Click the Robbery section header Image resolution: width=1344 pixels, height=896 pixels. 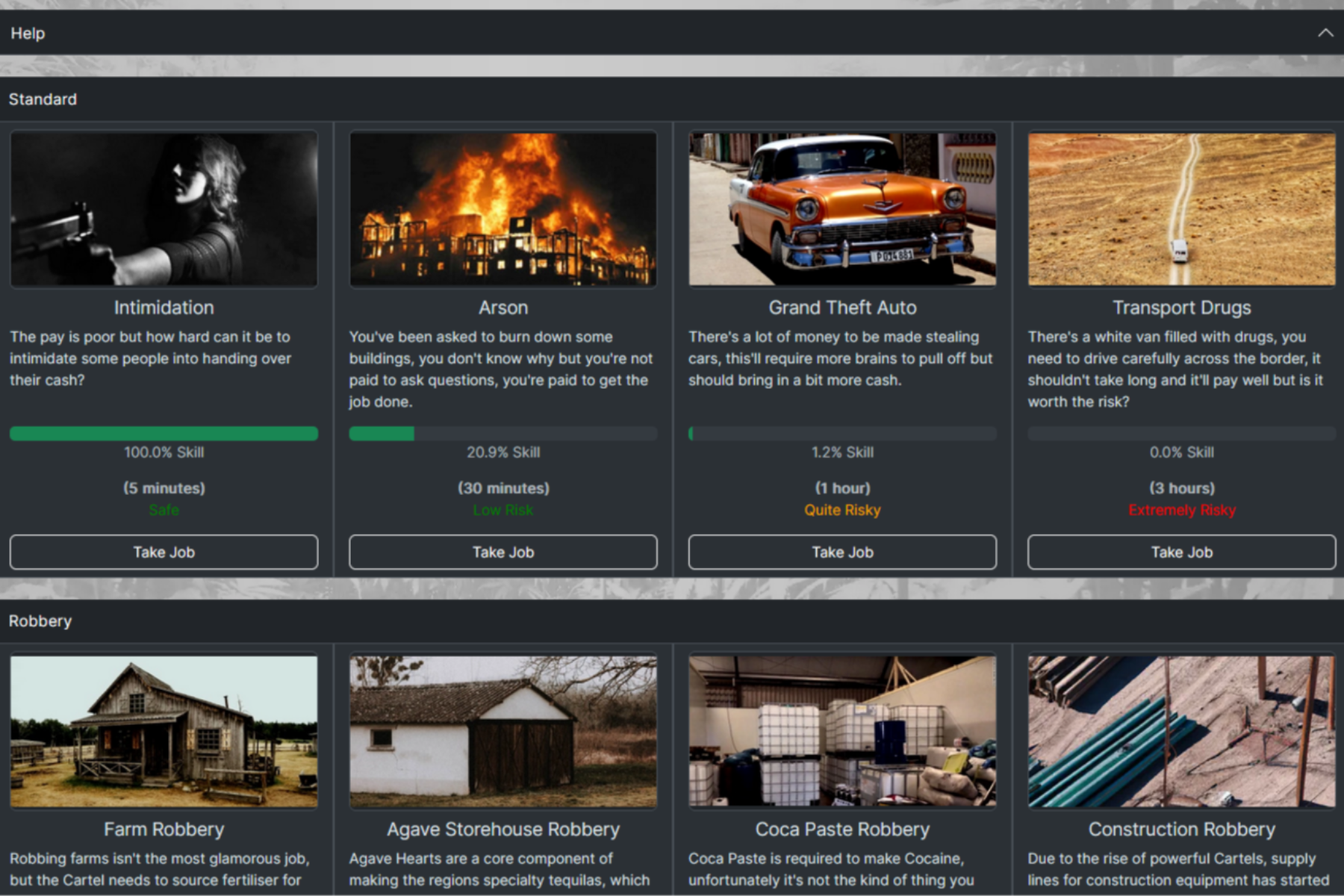[40, 621]
